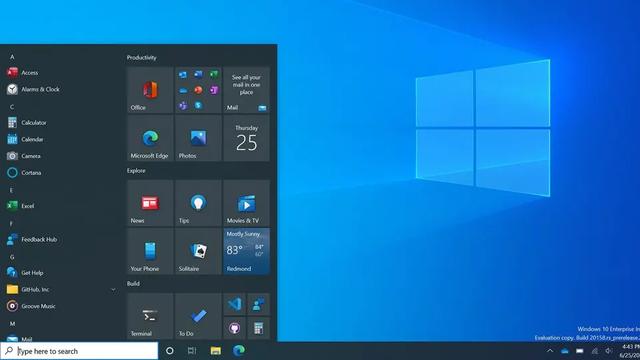Open the News tile
640x360 pixels.
pos(150,203)
